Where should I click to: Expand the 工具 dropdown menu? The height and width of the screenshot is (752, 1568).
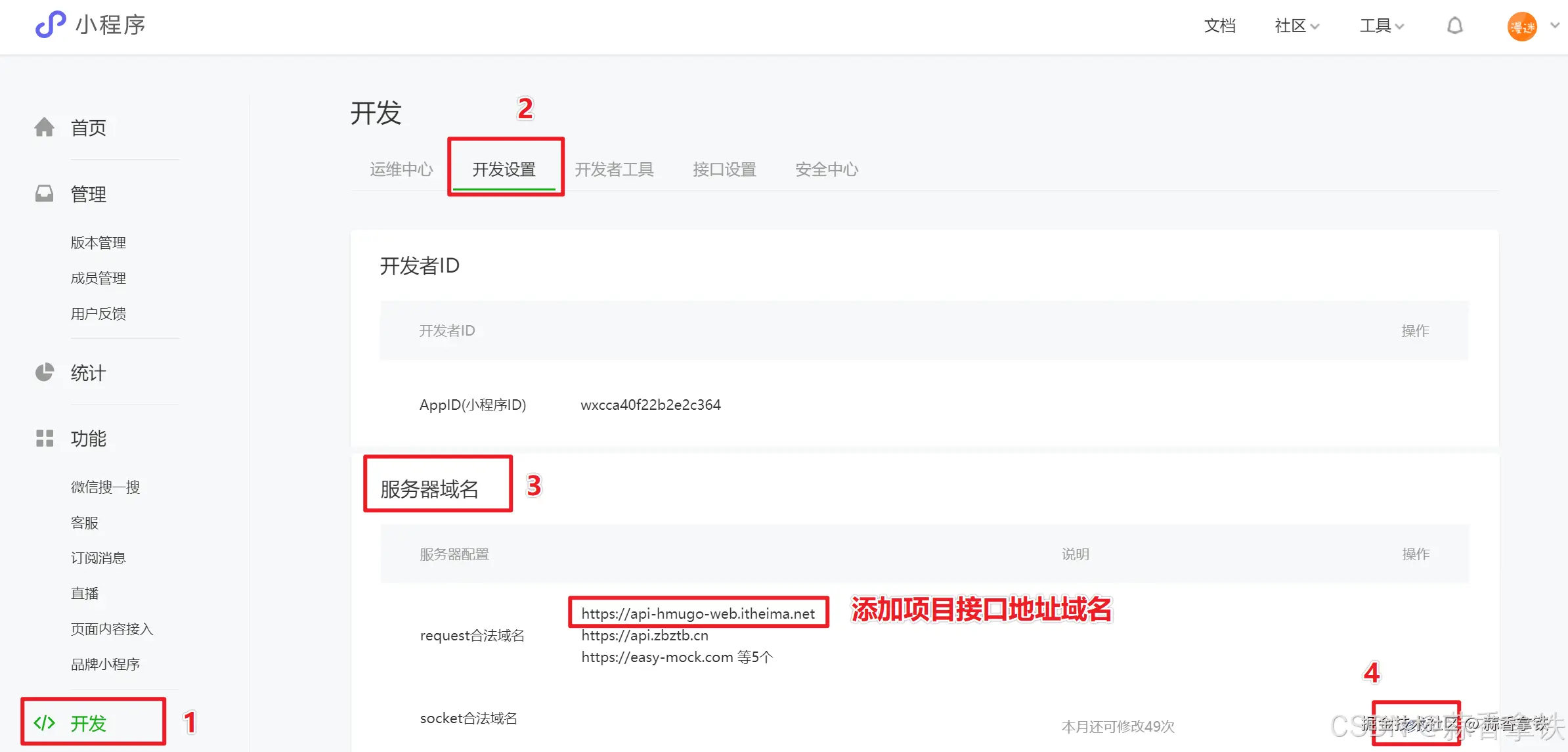point(1381,26)
